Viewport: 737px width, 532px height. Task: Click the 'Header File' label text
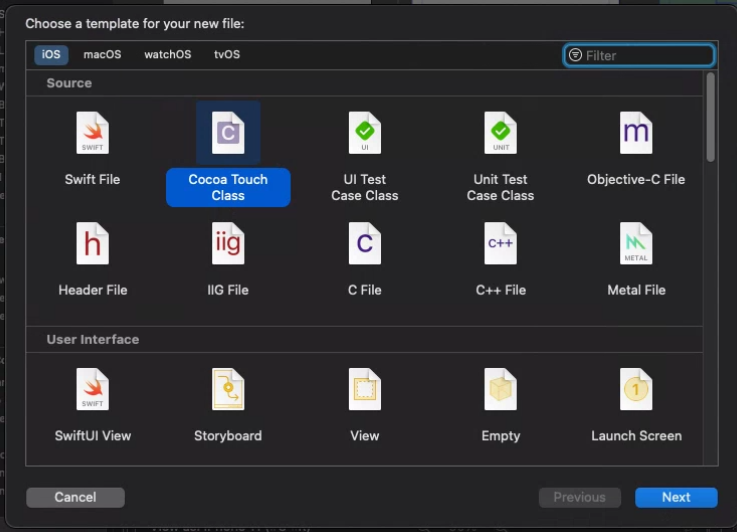pos(93,290)
